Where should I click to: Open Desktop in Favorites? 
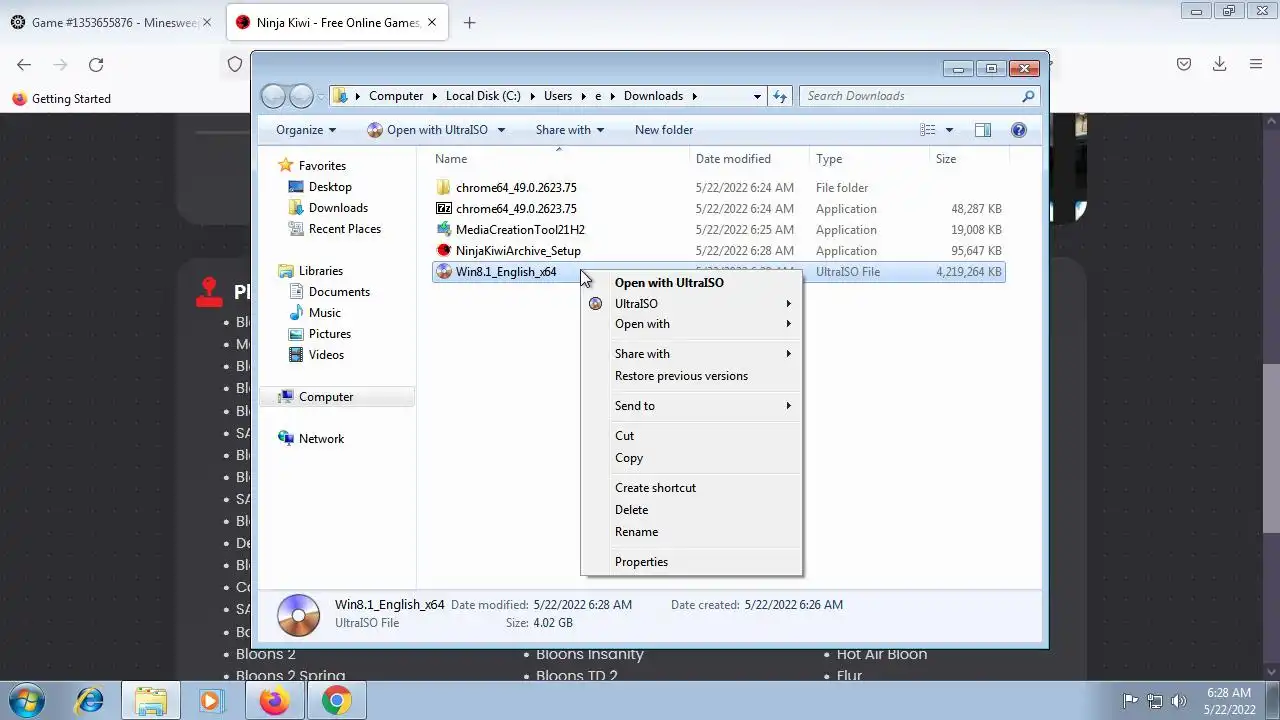click(330, 187)
